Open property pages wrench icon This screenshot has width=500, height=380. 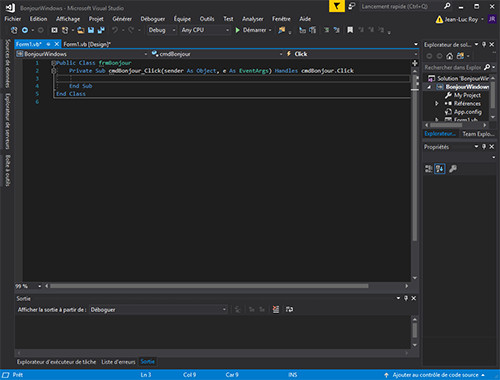click(453, 169)
